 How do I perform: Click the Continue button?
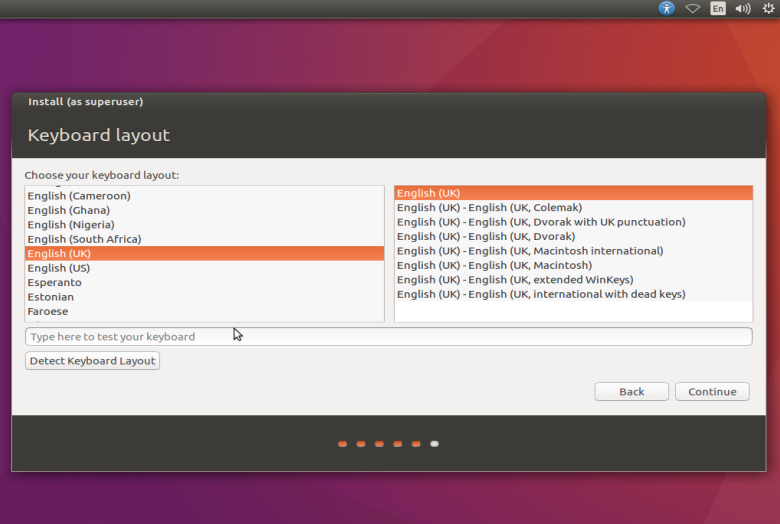click(x=712, y=392)
